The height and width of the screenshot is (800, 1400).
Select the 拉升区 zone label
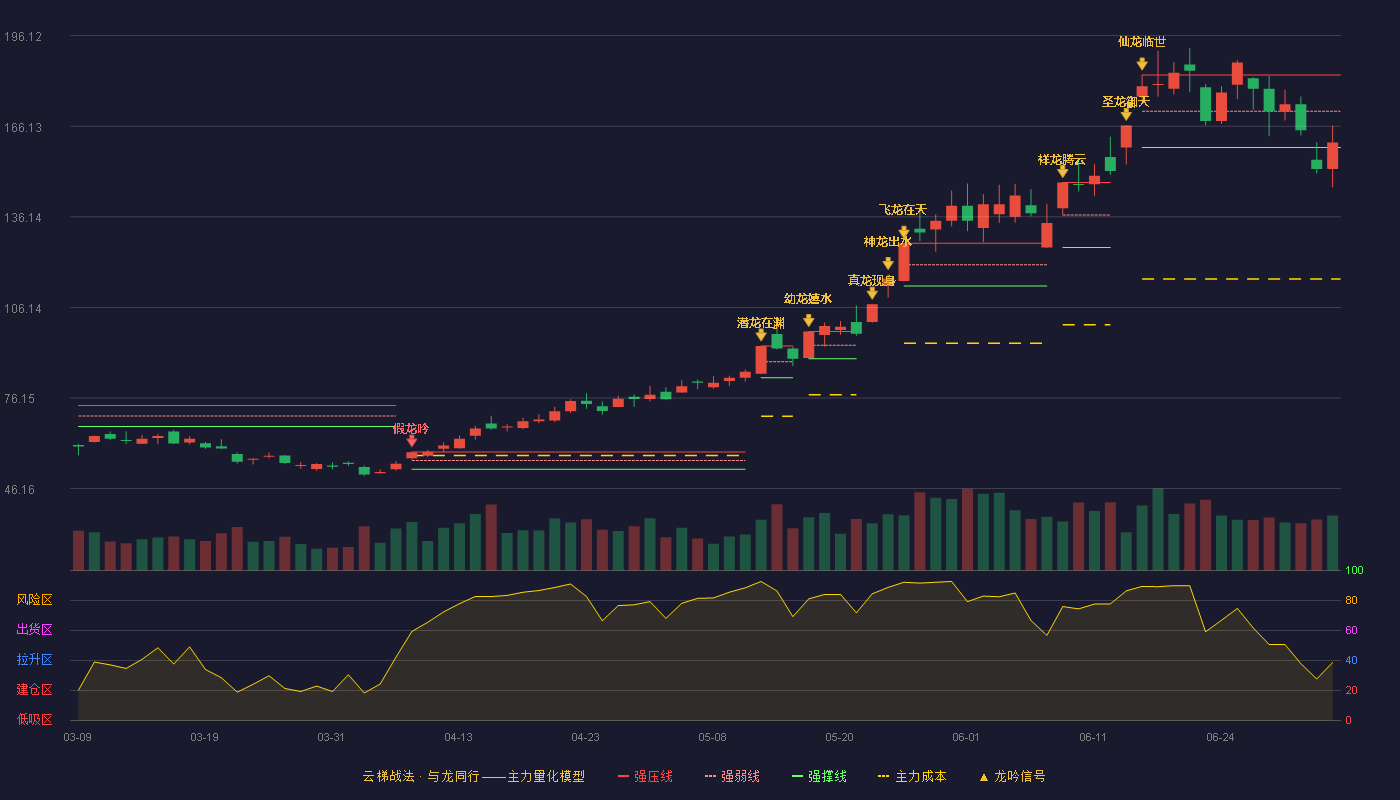pos(35,660)
